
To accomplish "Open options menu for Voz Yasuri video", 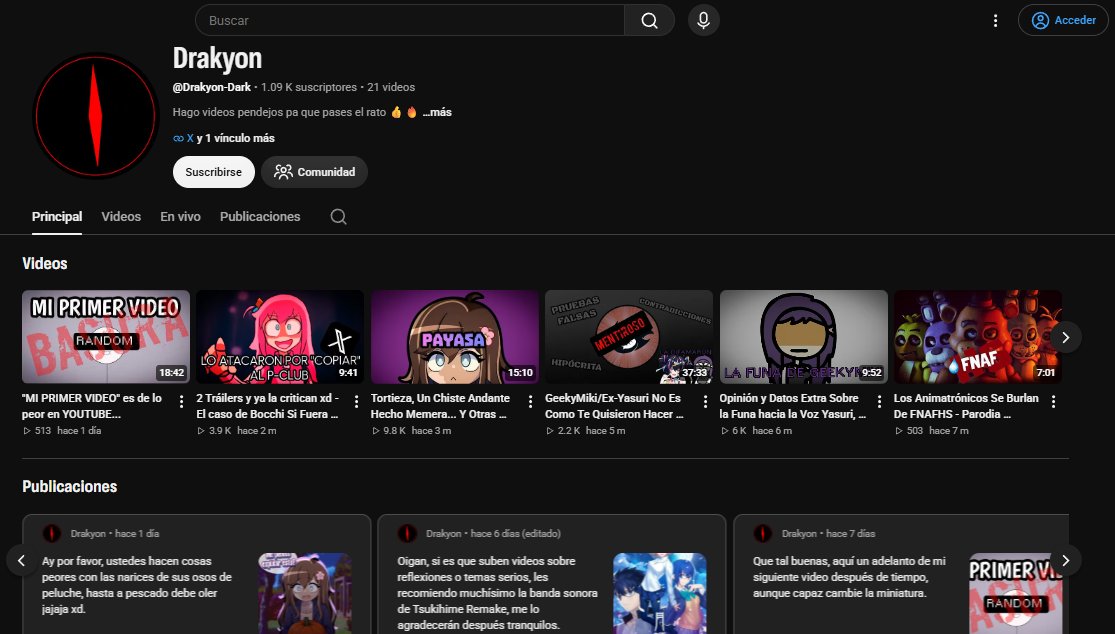I will pyautogui.click(x=879, y=402).
